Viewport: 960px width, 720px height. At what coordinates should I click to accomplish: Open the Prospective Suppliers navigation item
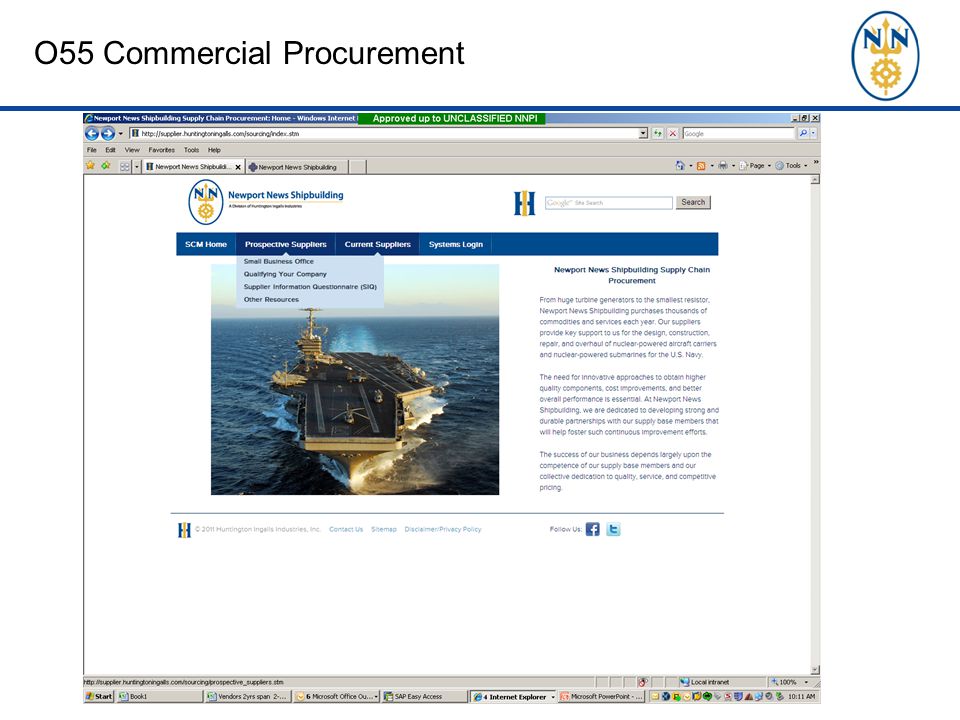[x=285, y=244]
